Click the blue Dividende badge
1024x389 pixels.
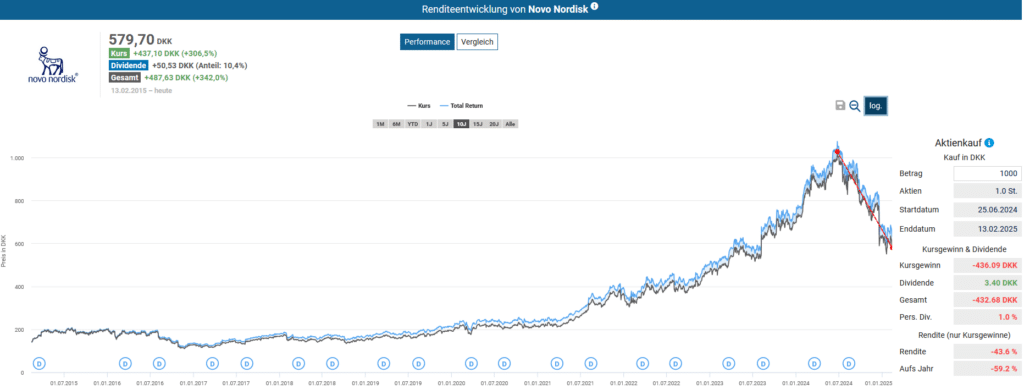click(129, 65)
